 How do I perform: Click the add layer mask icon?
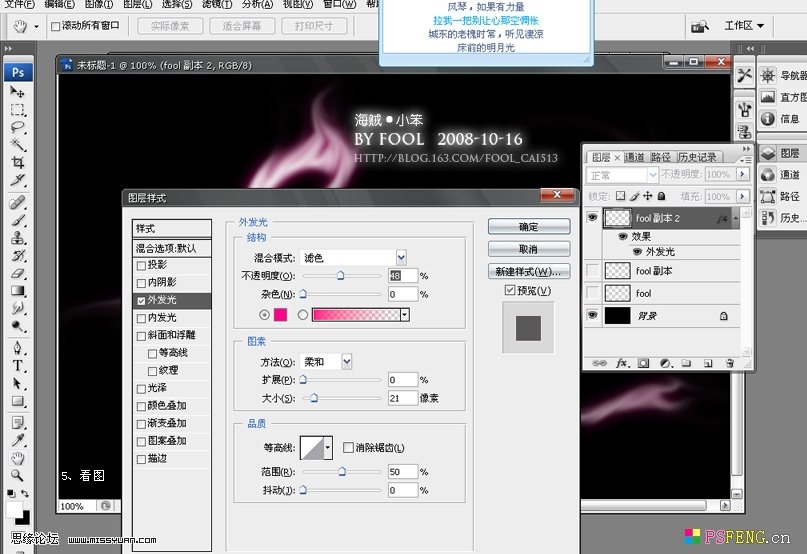pos(643,363)
